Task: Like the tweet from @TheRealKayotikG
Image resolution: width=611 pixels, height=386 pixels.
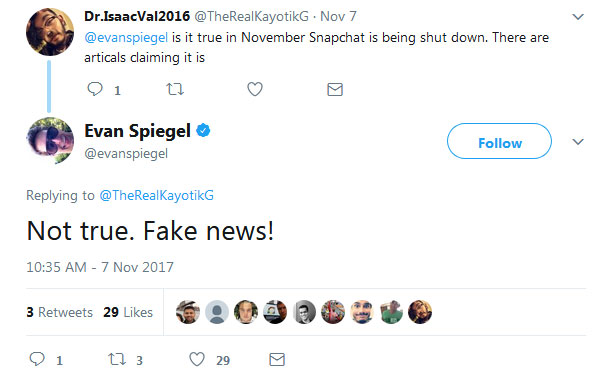Action: pyautogui.click(x=255, y=89)
